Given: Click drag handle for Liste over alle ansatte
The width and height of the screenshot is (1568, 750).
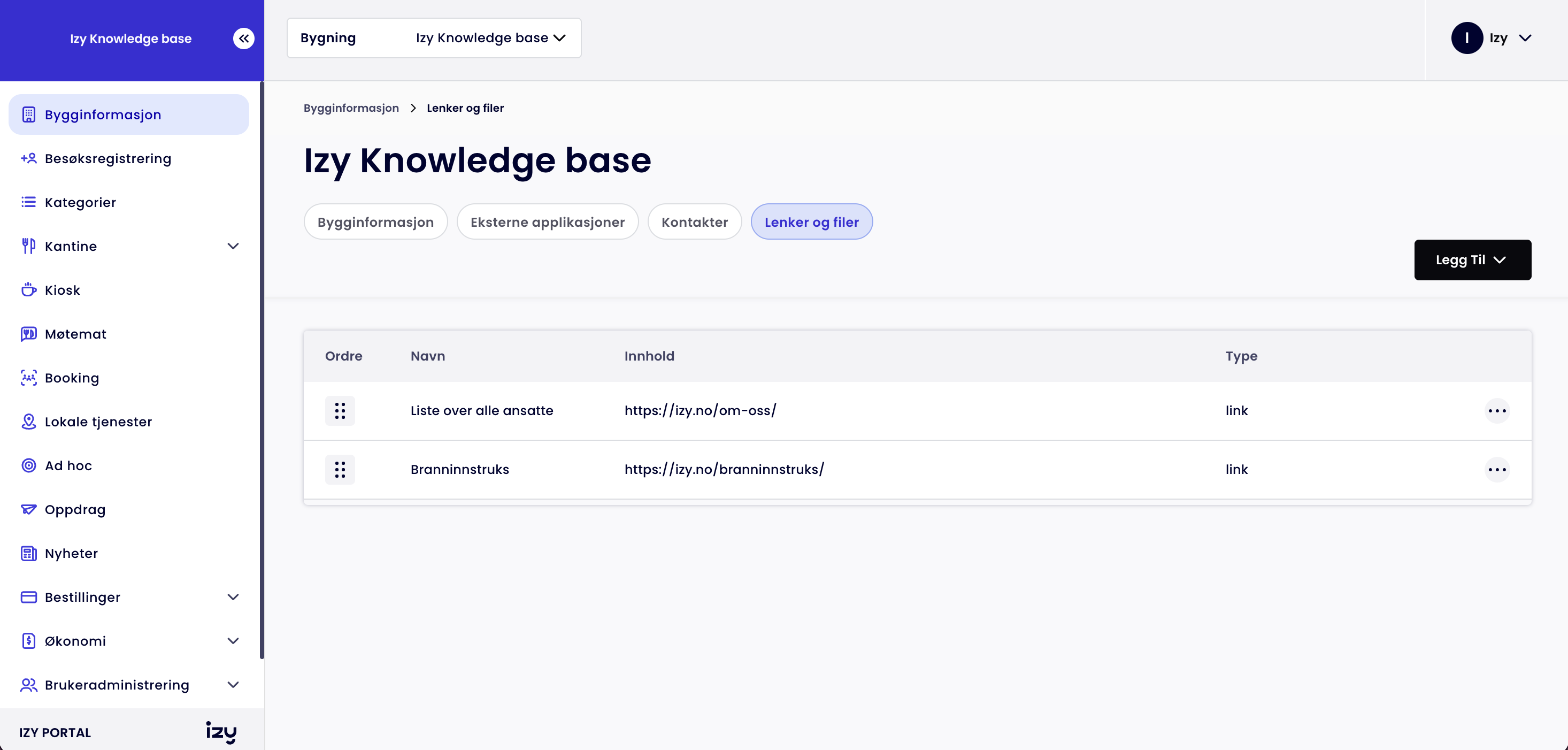Looking at the screenshot, I should [340, 410].
